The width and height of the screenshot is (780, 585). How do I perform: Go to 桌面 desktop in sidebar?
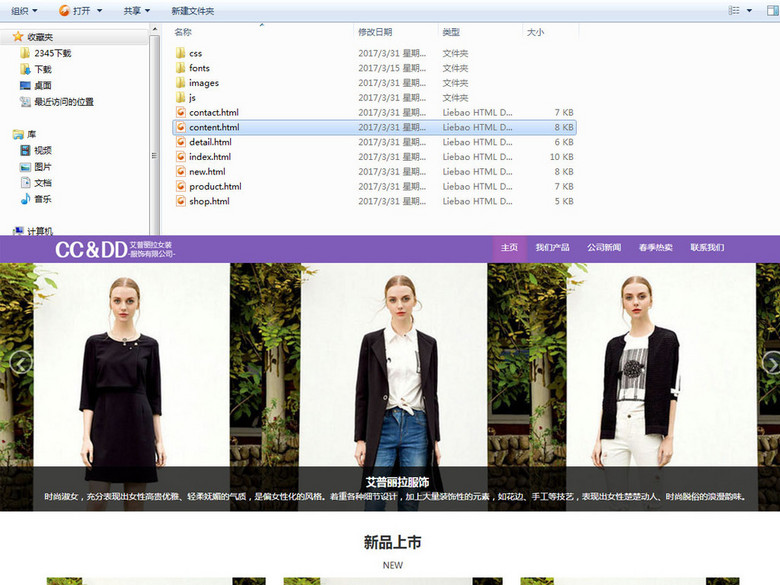pos(35,86)
